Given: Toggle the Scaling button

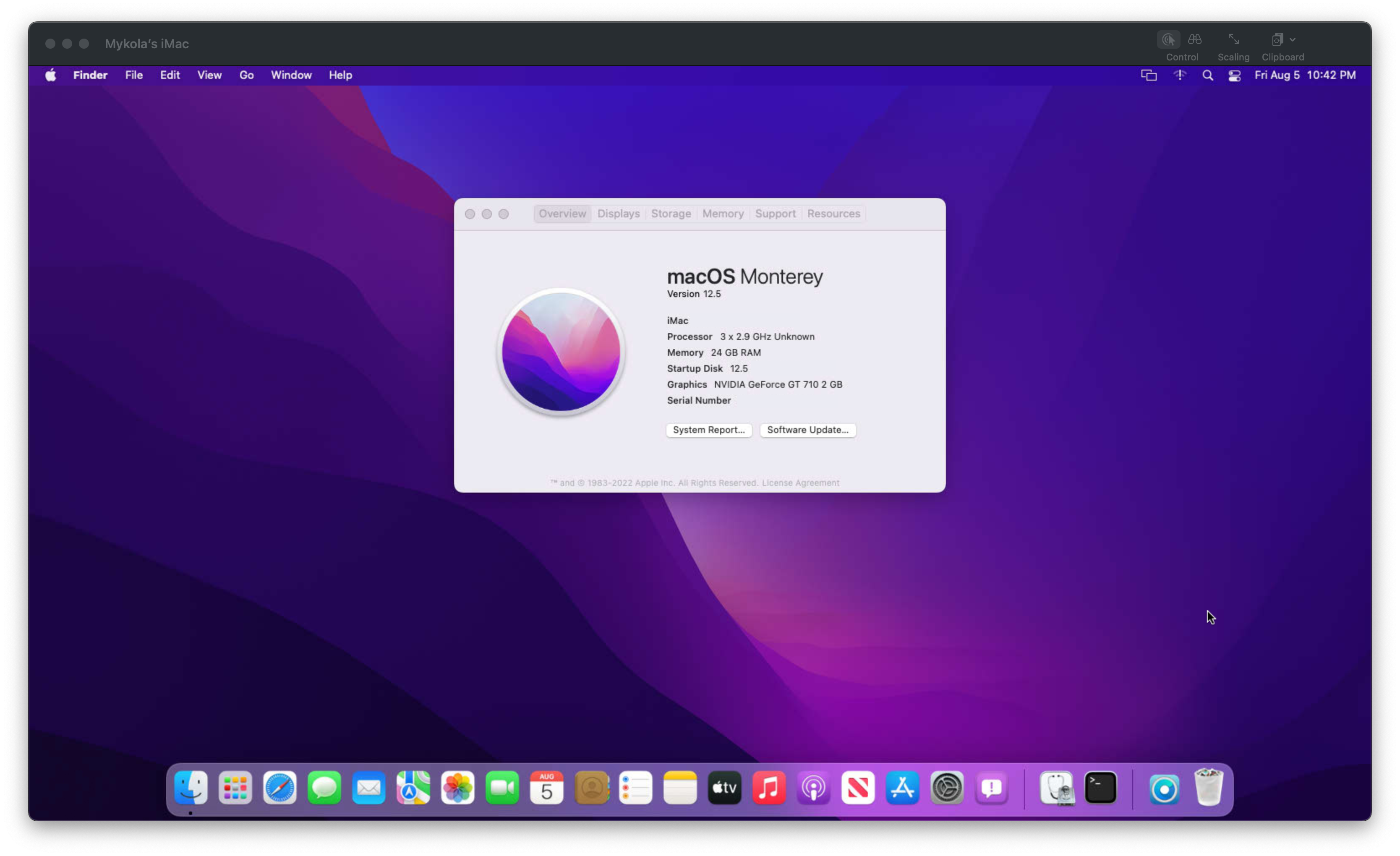Looking at the screenshot, I should coord(1233,40).
